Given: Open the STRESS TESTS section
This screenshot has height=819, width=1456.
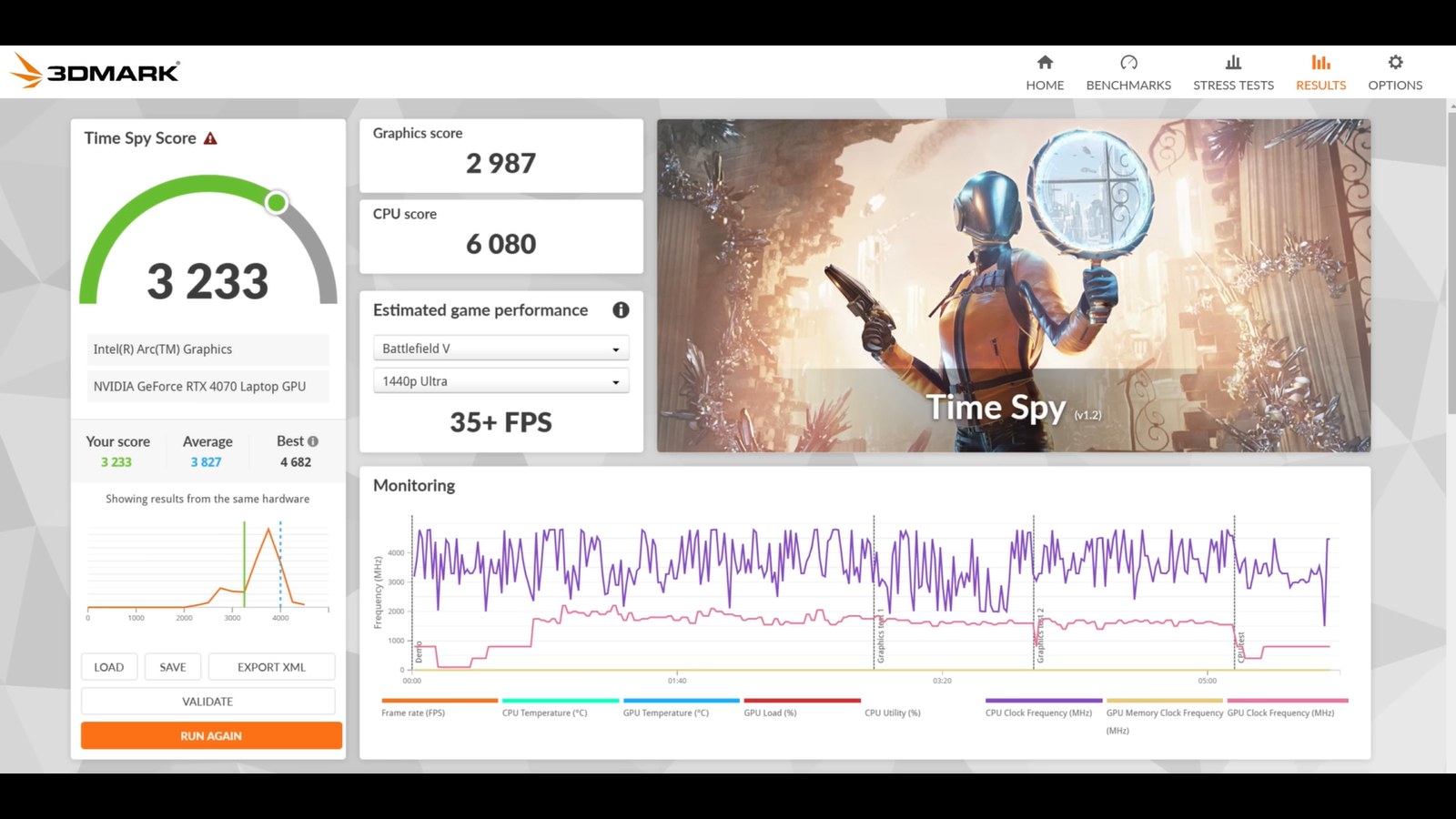Looking at the screenshot, I should 1233,73.
